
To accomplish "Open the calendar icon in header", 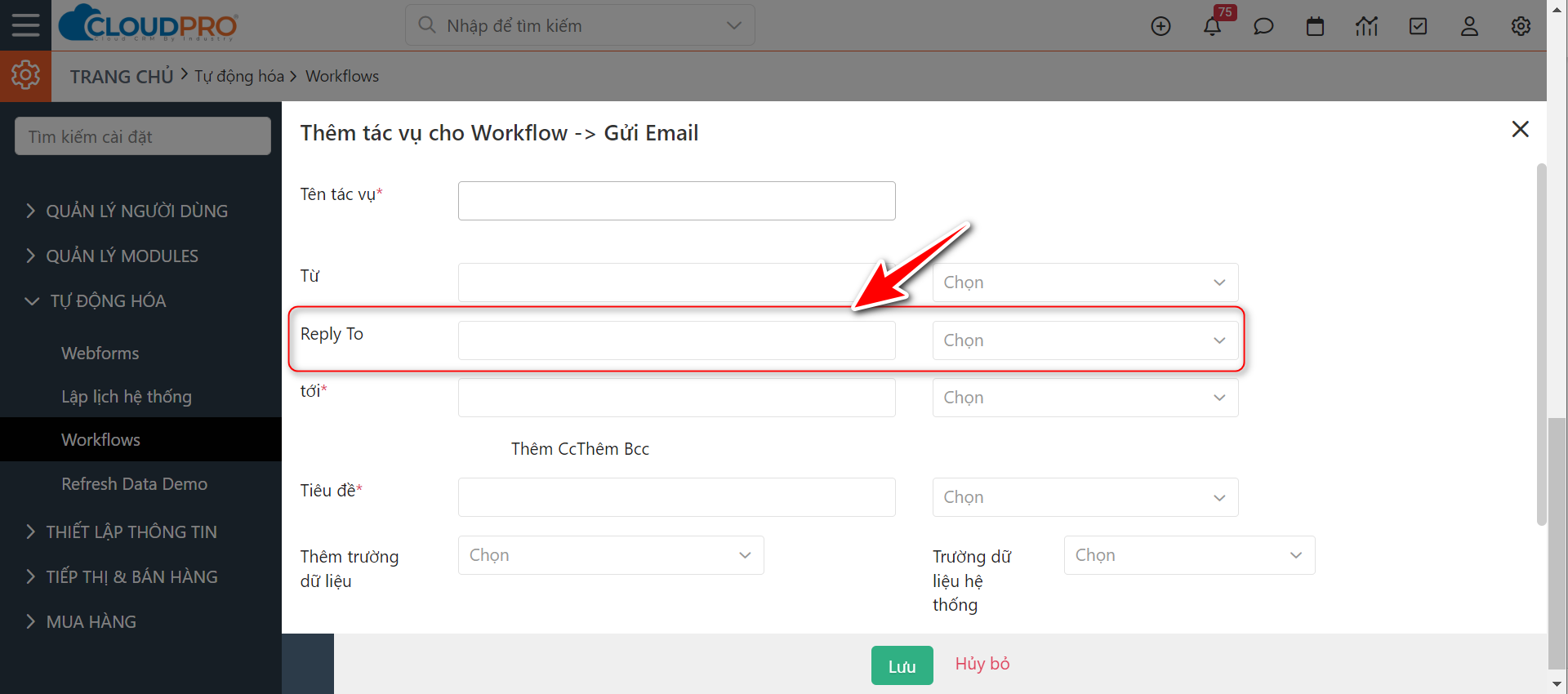I will 1315,26.
